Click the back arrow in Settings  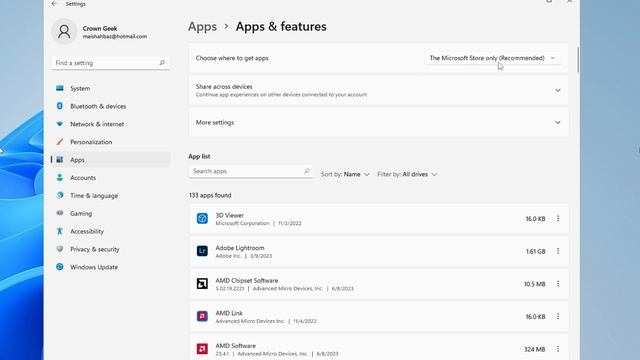pyautogui.click(x=54, y=4)
